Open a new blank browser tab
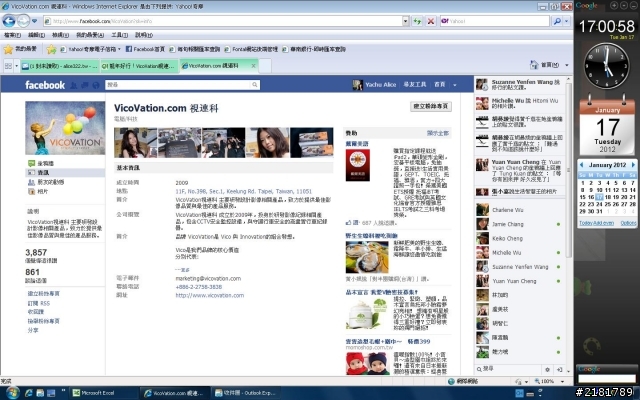 (x=265, y=65)
